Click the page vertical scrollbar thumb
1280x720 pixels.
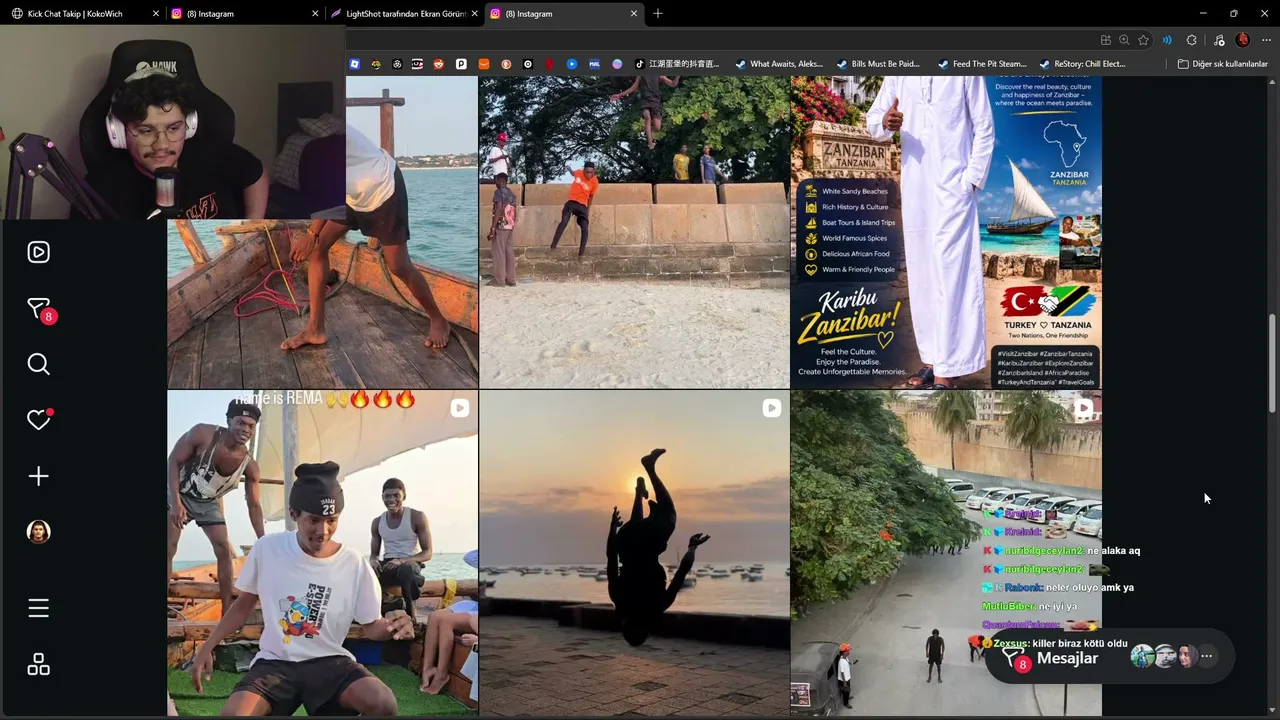pos(1272,362)
